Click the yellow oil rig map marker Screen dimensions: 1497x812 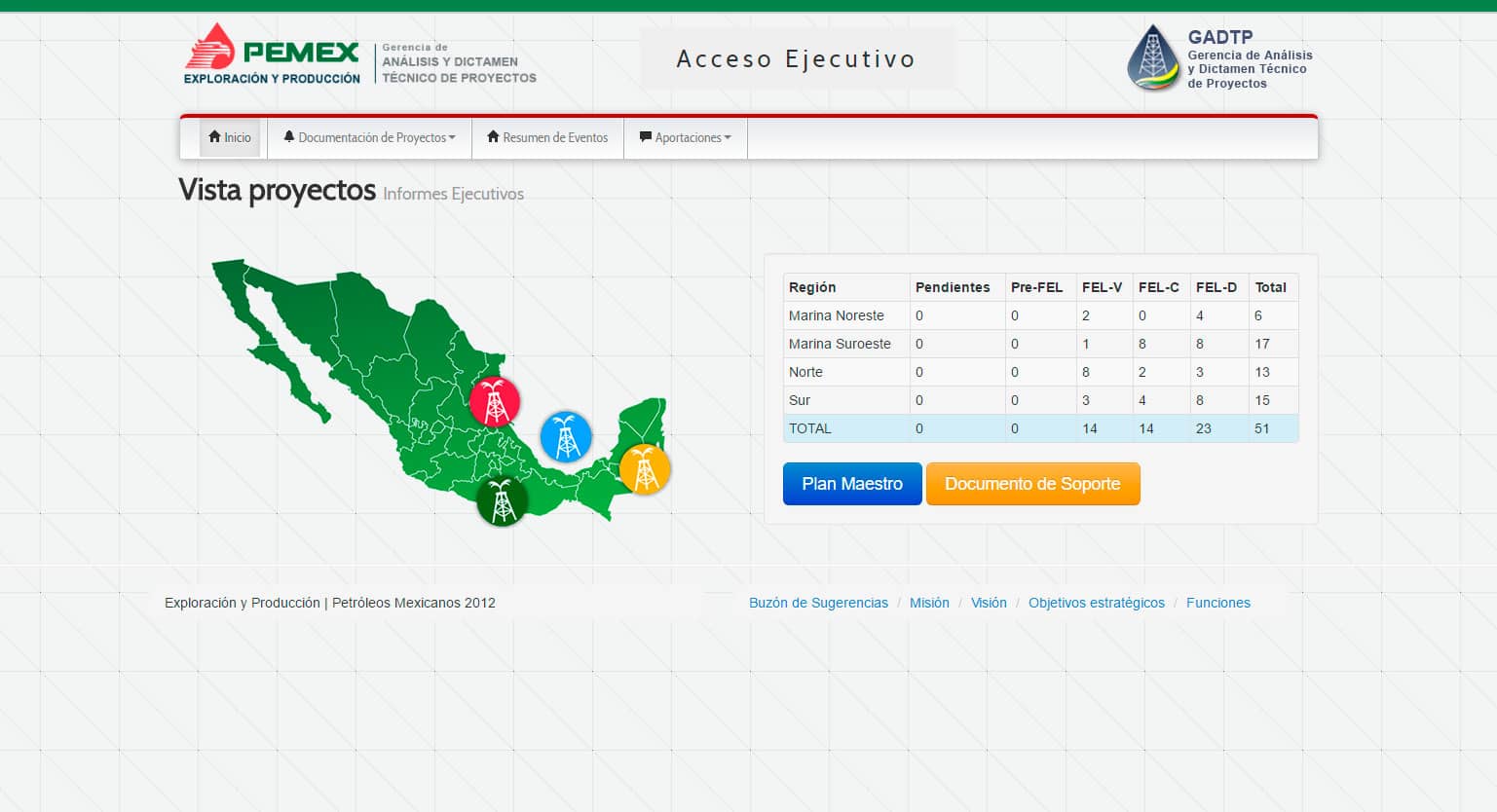pos(645,469)
